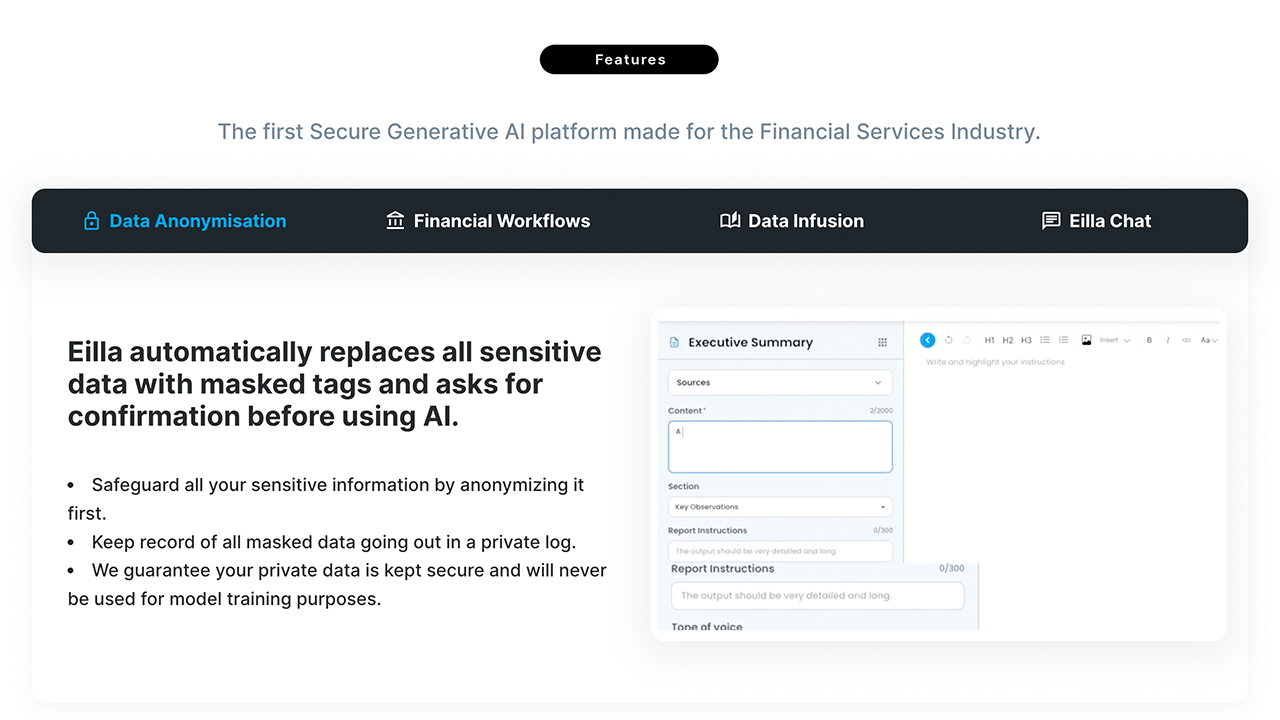Open the Insert dropdown in toolbar

[x=1115, y=340]
